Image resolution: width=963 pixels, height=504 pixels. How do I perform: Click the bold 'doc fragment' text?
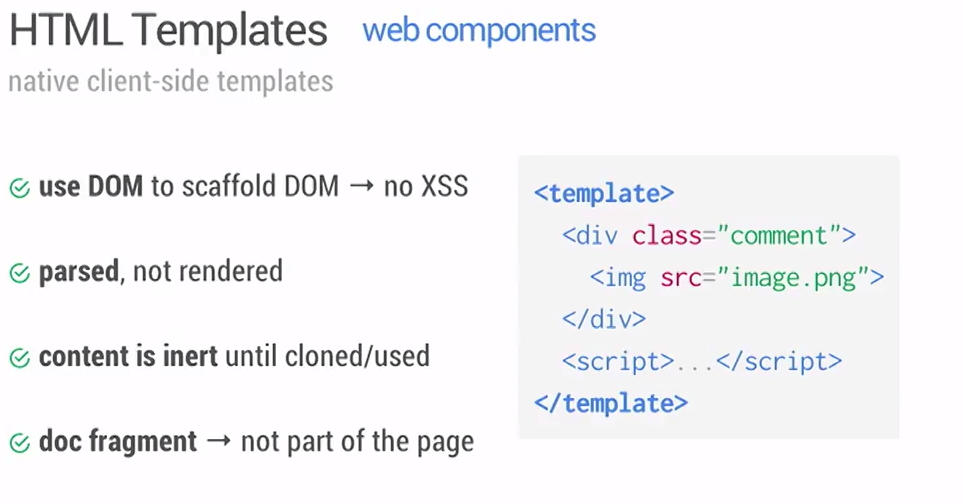[118, 441]
